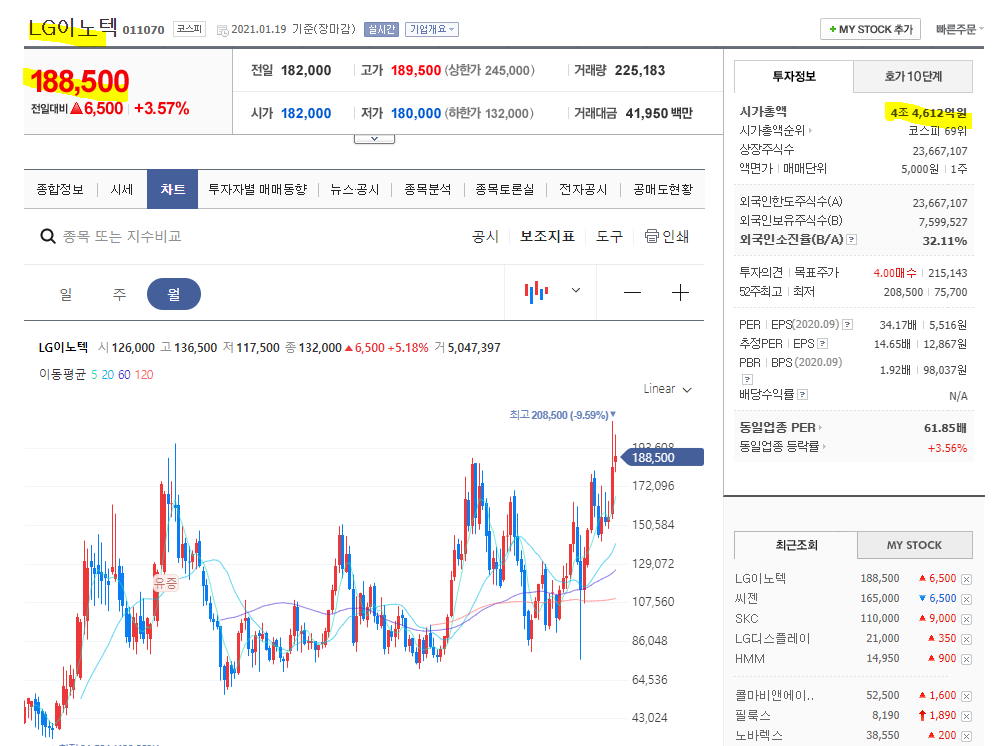The width and height of the screenshot is (999, 746).
Task: Toggle the 20 moving average line
Action: tap(108, 375)
